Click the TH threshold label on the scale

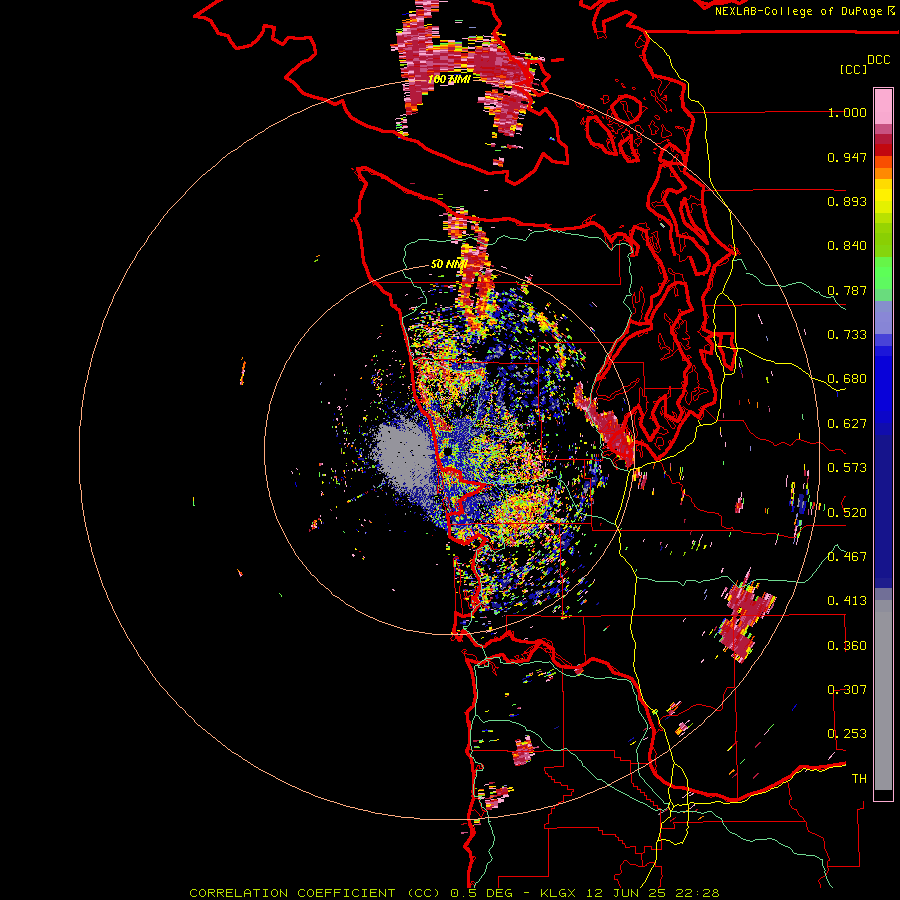point(859,779)
